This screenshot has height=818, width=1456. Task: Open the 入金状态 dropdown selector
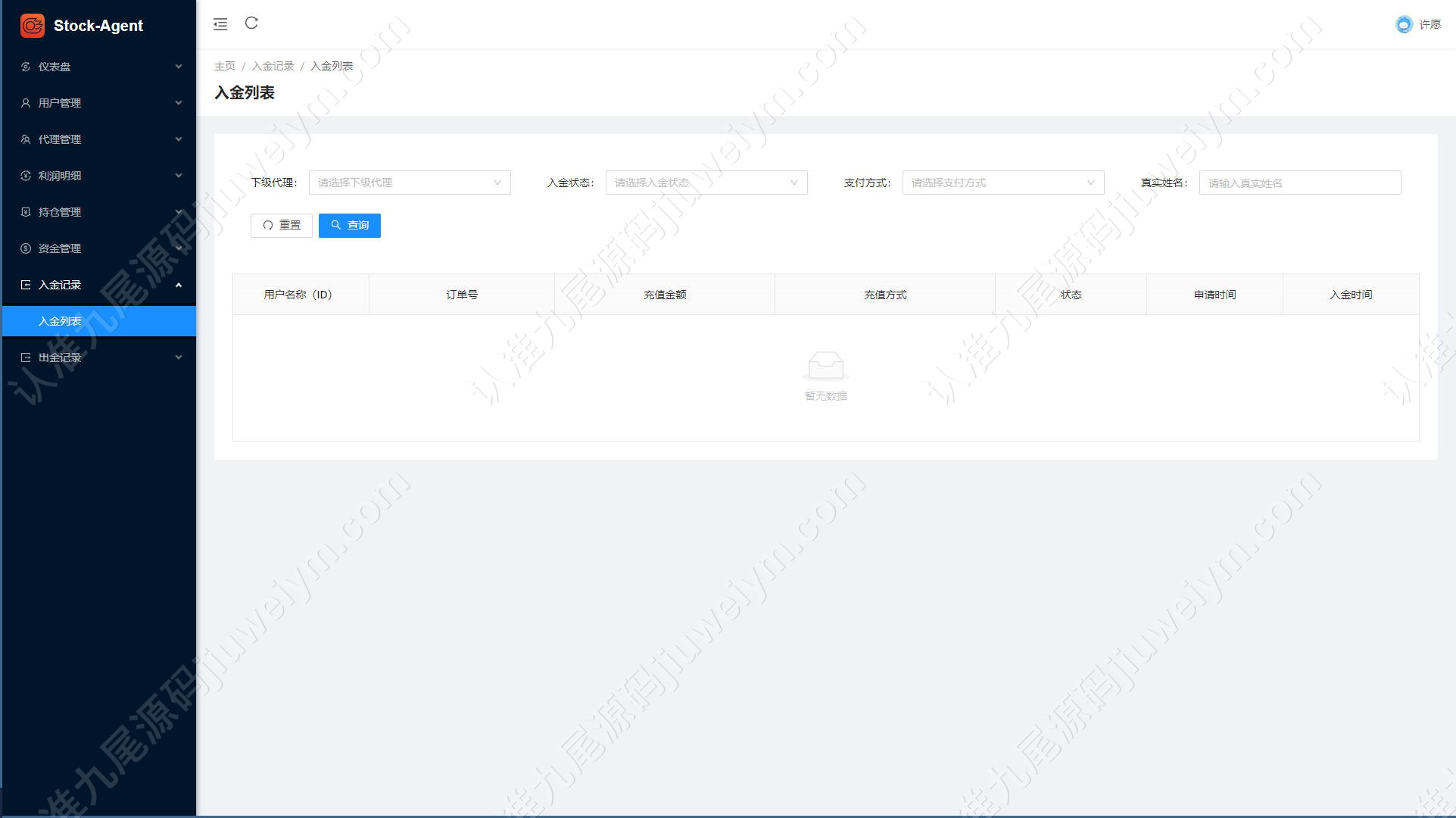pyautogui.click(x=706, y=183)
